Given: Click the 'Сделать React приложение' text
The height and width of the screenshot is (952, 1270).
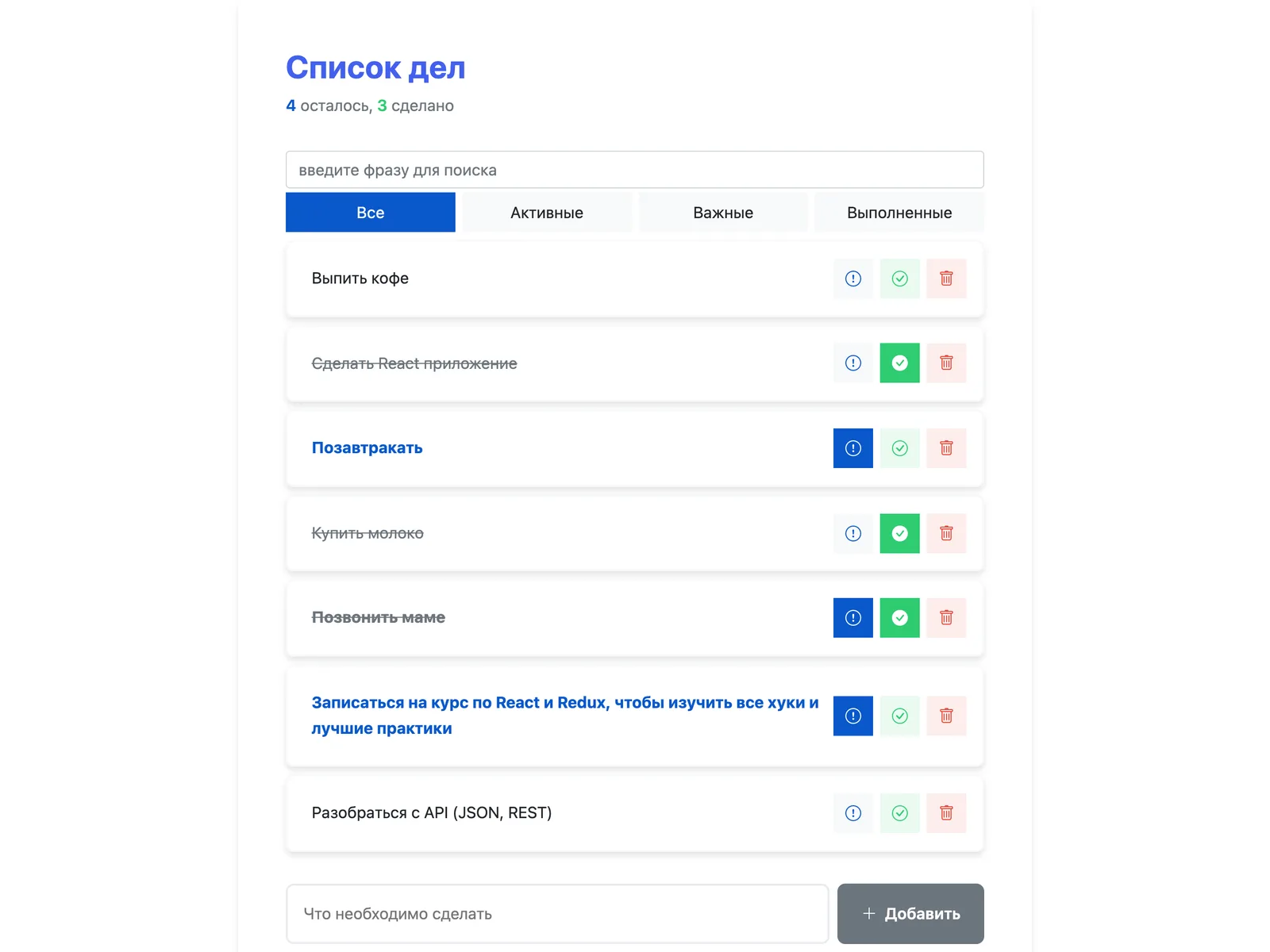Looking at the screenshot, I should tap(414, 363).
